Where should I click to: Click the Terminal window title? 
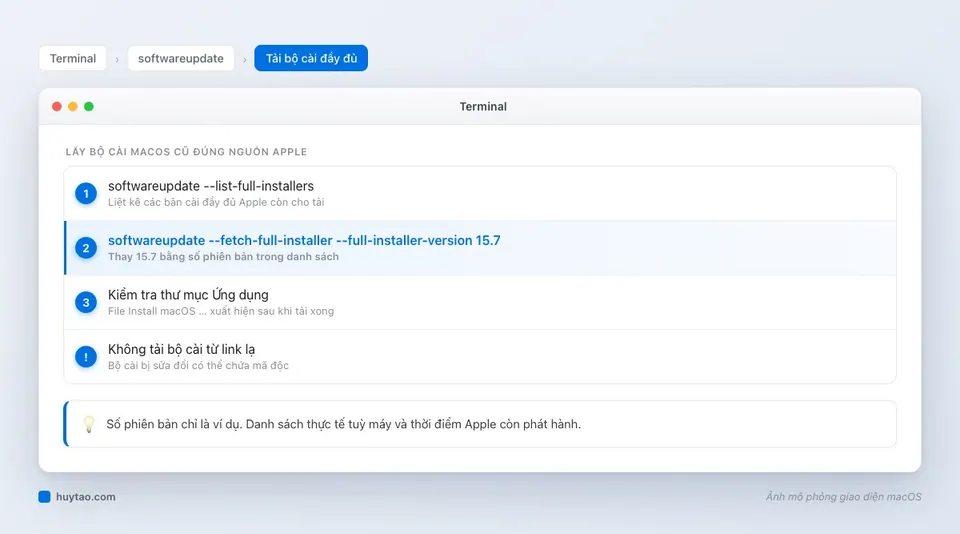(483, 107)
